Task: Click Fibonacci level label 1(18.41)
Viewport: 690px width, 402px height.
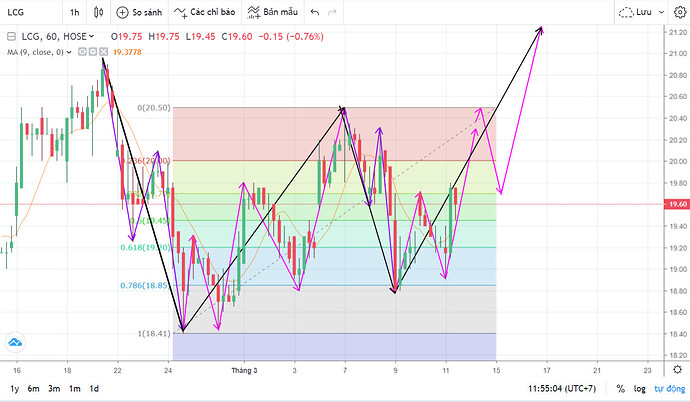Action: tap(154, 333)
